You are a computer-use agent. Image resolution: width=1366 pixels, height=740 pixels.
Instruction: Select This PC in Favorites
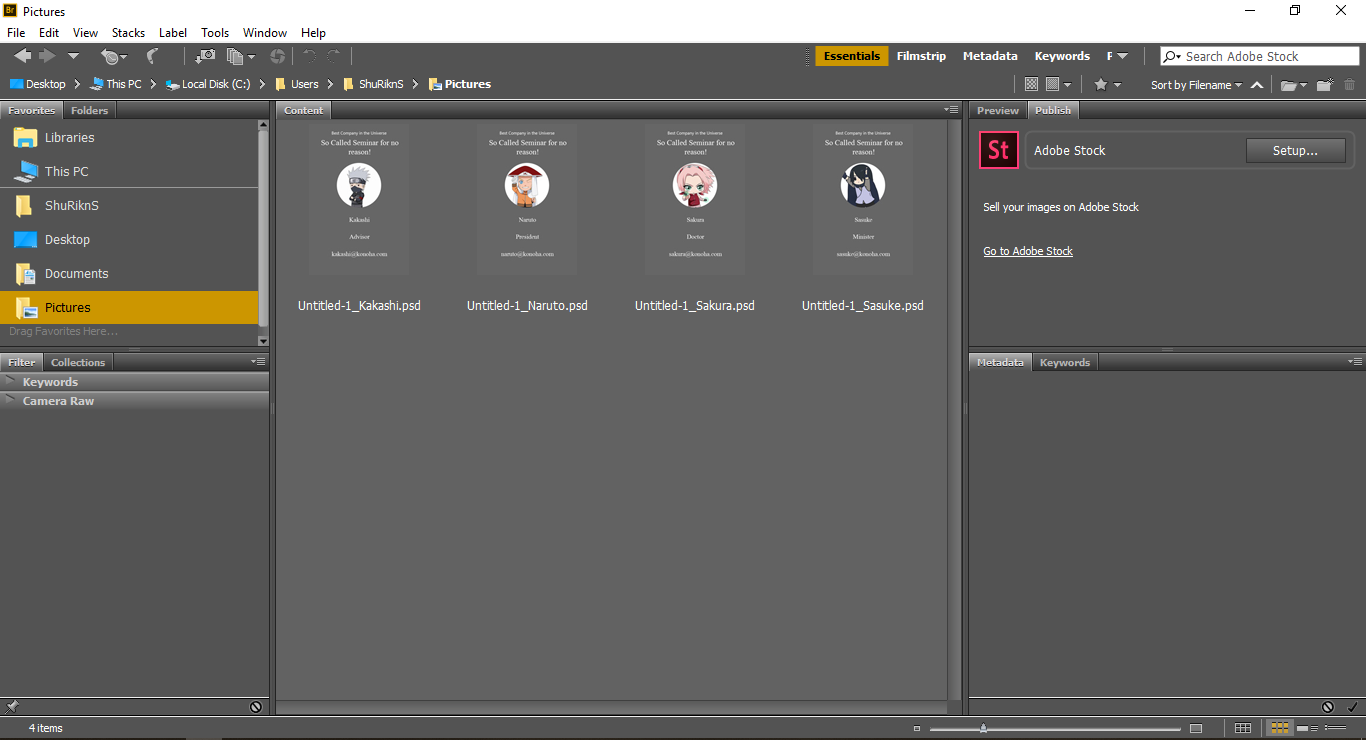(129, 172)
